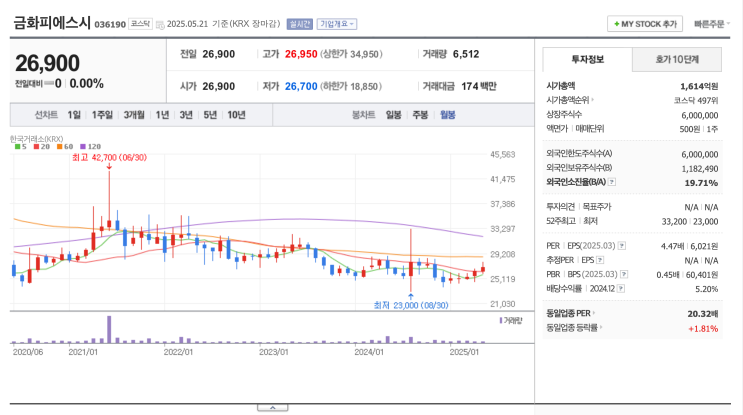Viewport: 743px width, 415px height.
Task: Open the 시가총액순위 ranking link
Action: [570, 100]
